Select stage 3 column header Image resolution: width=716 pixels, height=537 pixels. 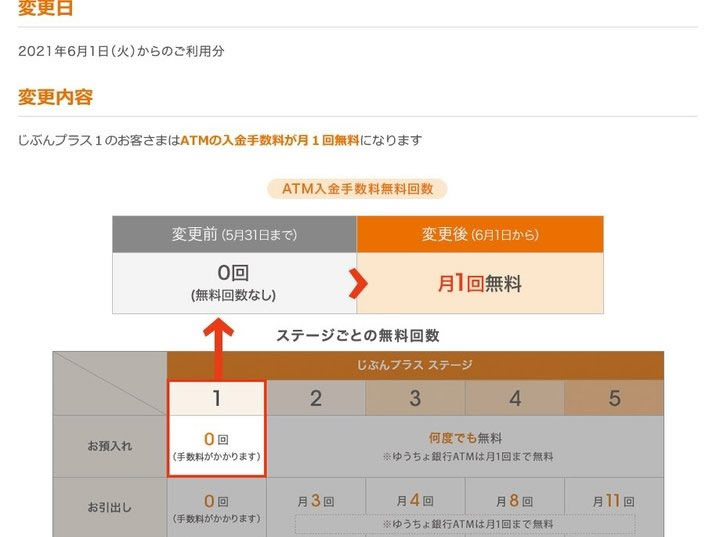(x=415, y=398)
